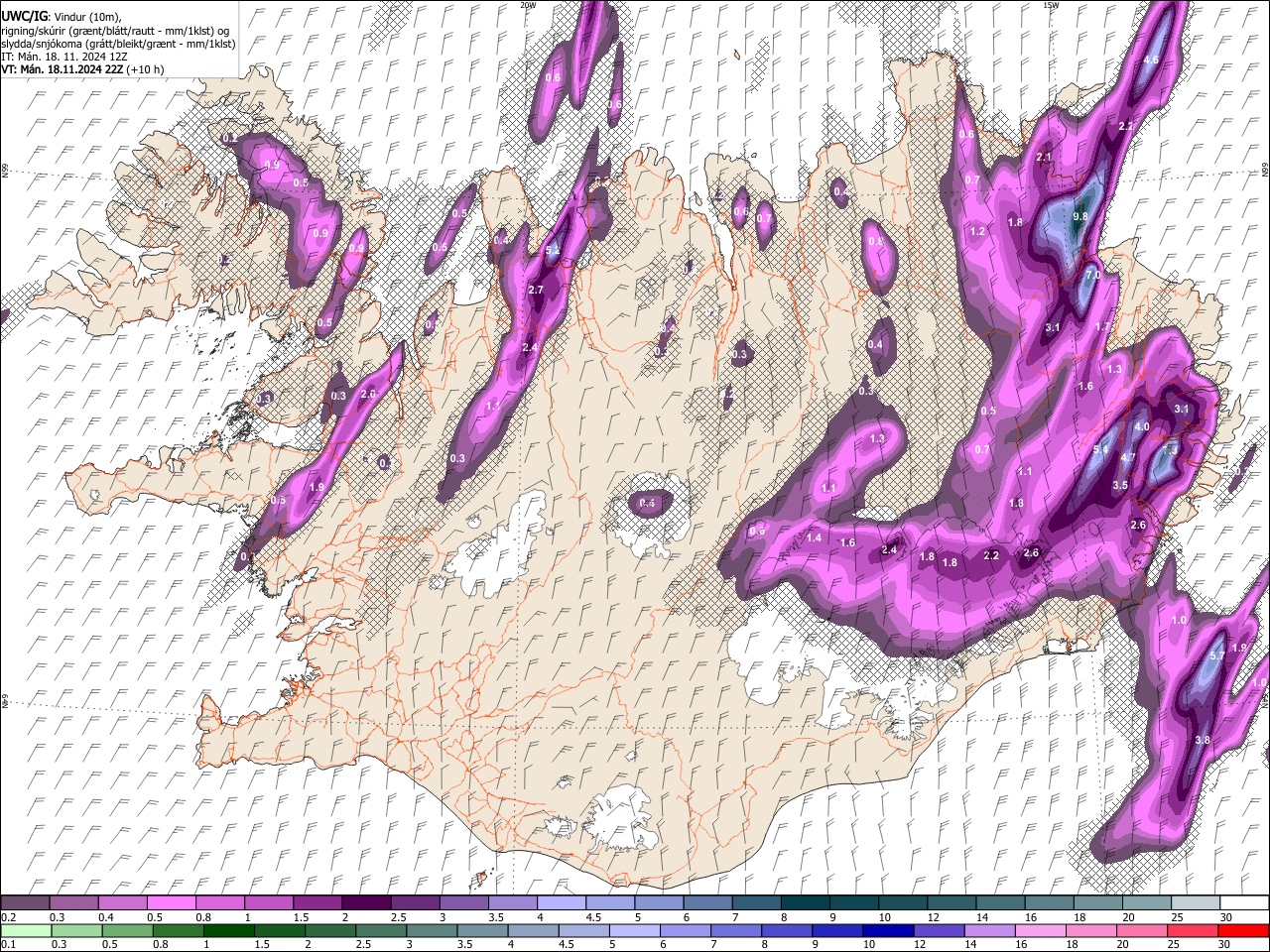Click the 5.4 precipitation value
The image size is (1270, 952).
point(1100,450)
